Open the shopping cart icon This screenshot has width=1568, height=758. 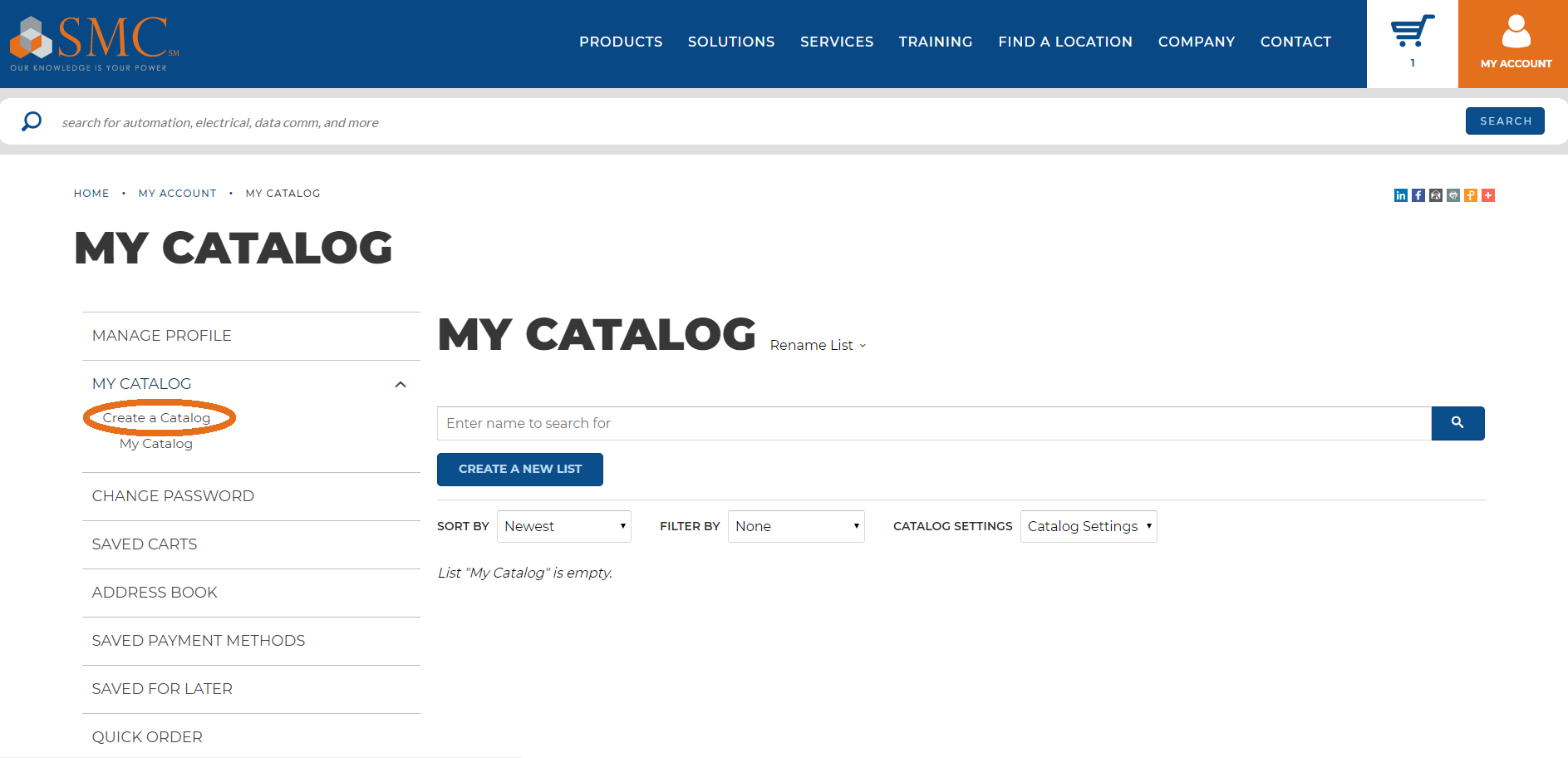[x=1412, y=33]
